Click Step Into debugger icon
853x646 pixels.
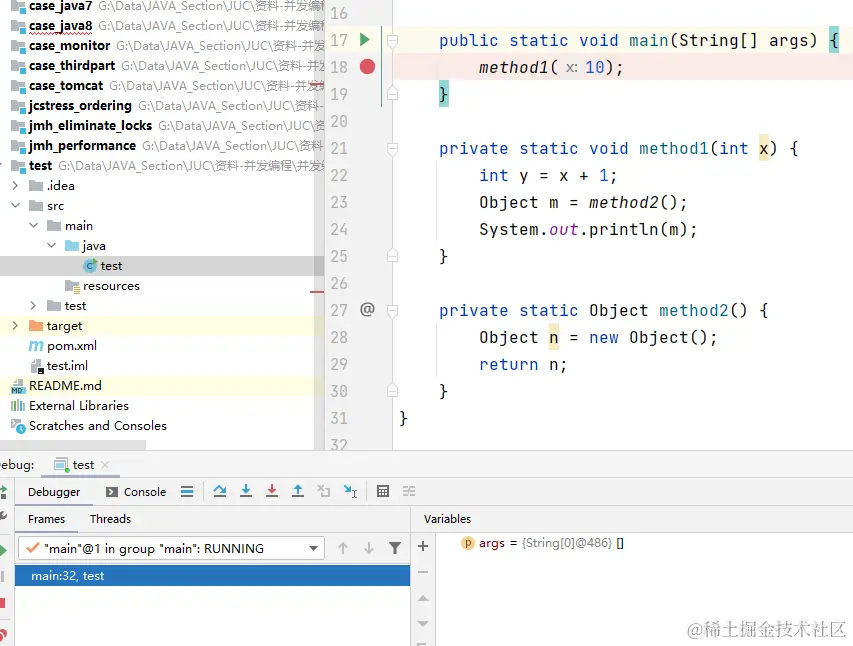246,491
